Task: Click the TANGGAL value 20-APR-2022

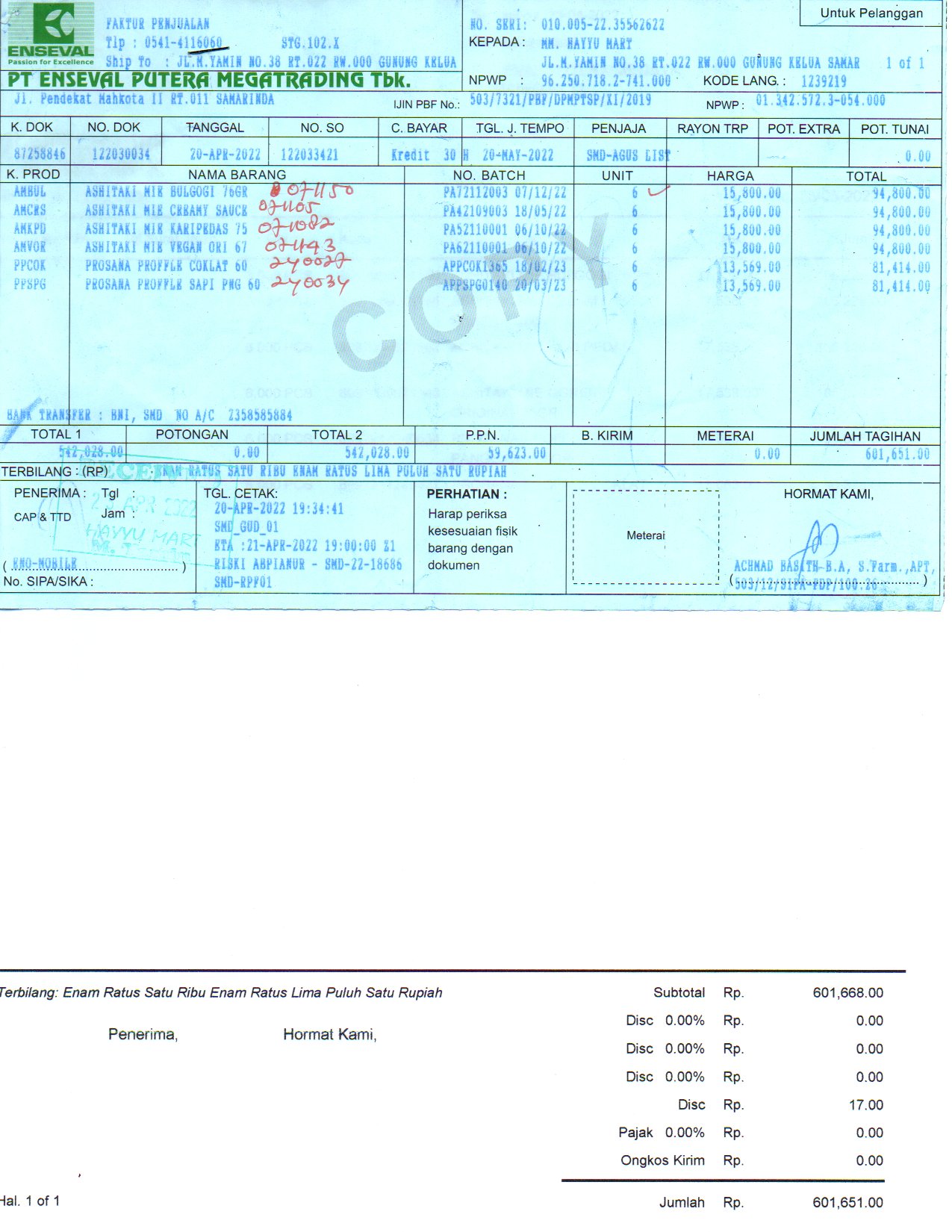Action: (x=225, y=155)
